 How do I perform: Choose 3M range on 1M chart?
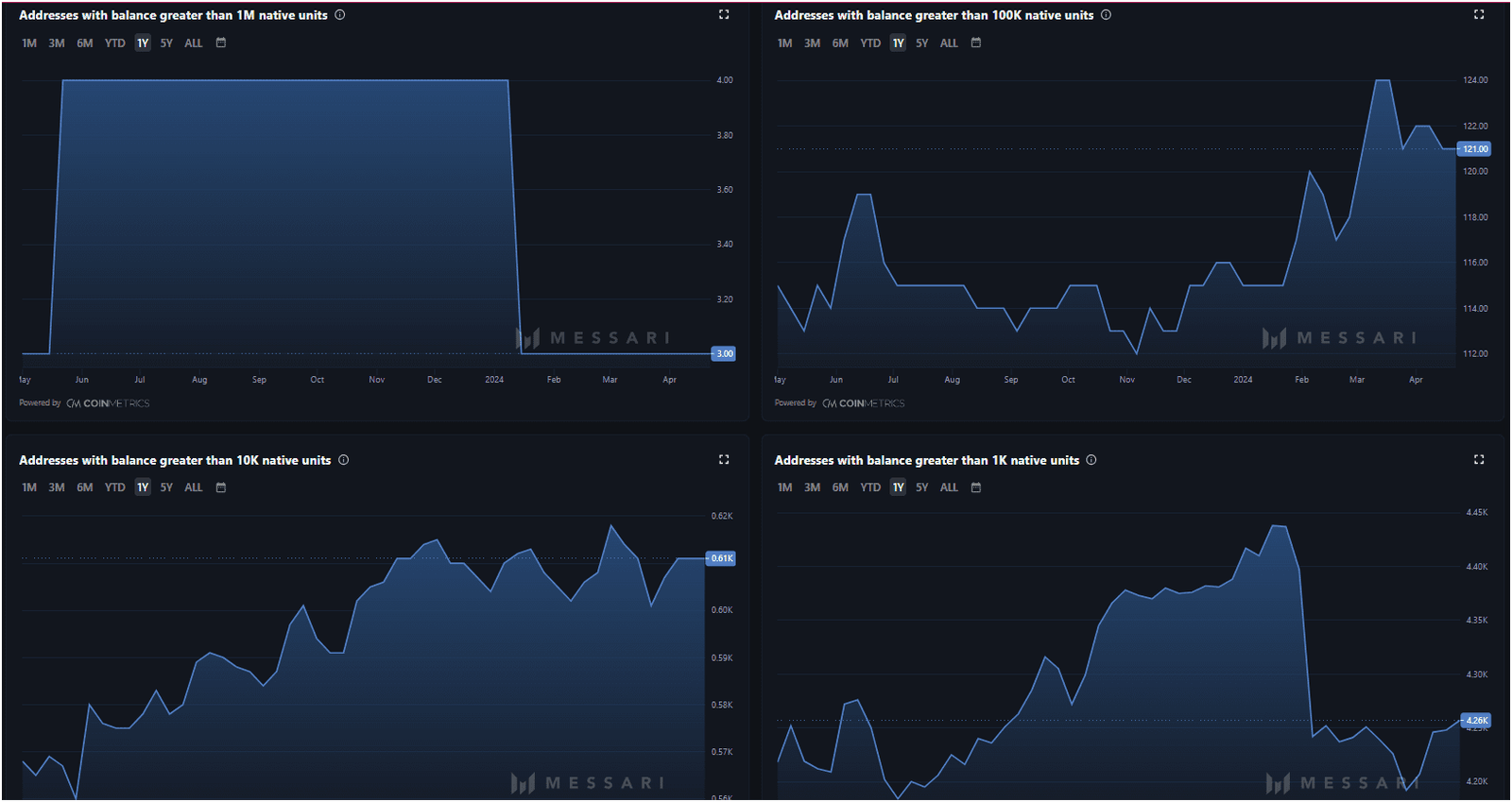(x=57, y=43)
